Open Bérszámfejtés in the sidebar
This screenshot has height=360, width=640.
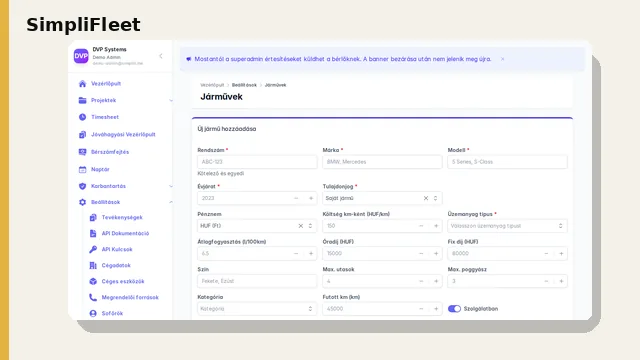(x=110, y=152)
